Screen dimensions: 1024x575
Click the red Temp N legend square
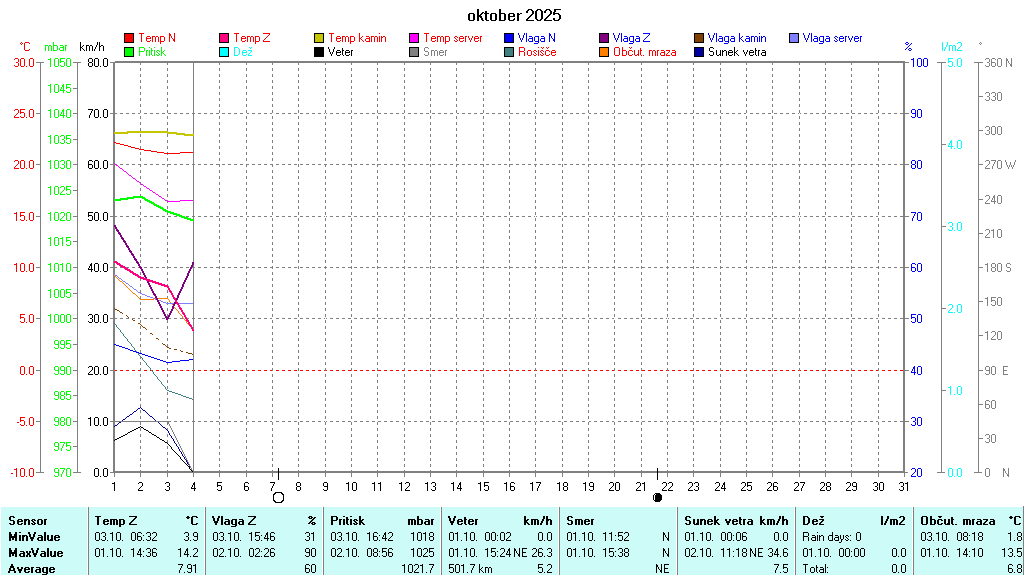[x=129, y=38]
